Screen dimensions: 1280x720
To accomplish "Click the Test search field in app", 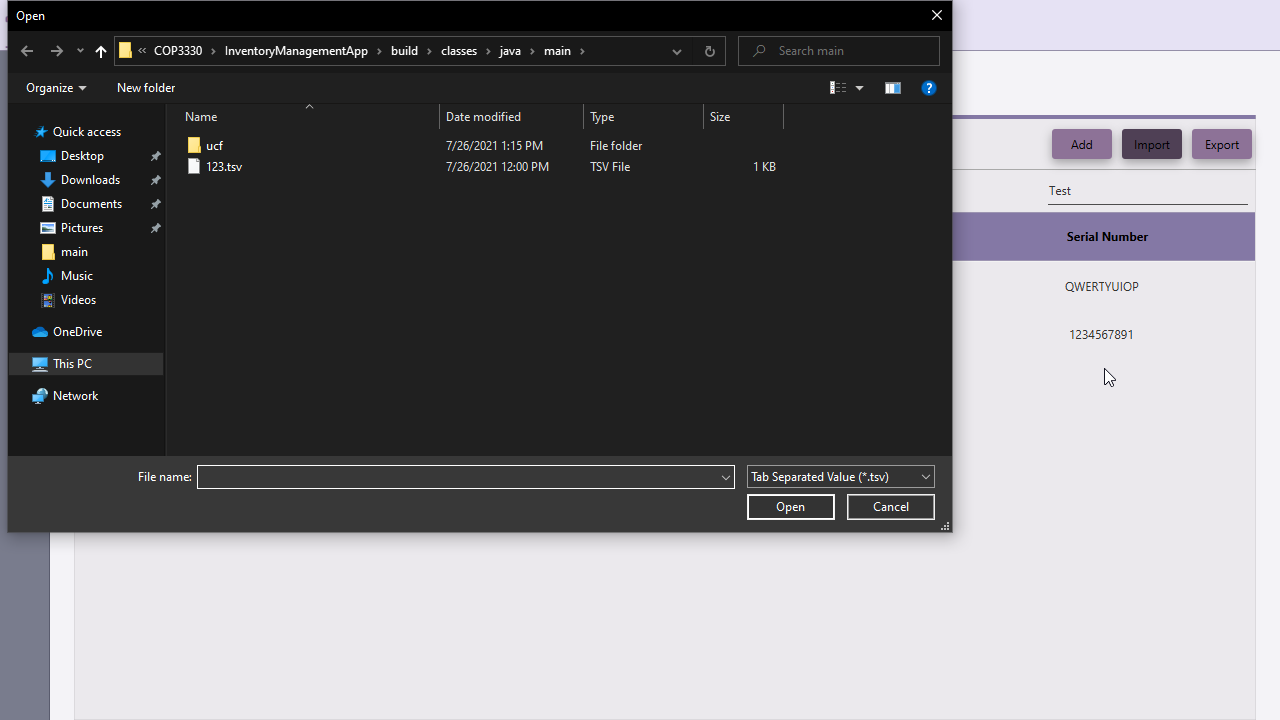I will [1148, 191].
